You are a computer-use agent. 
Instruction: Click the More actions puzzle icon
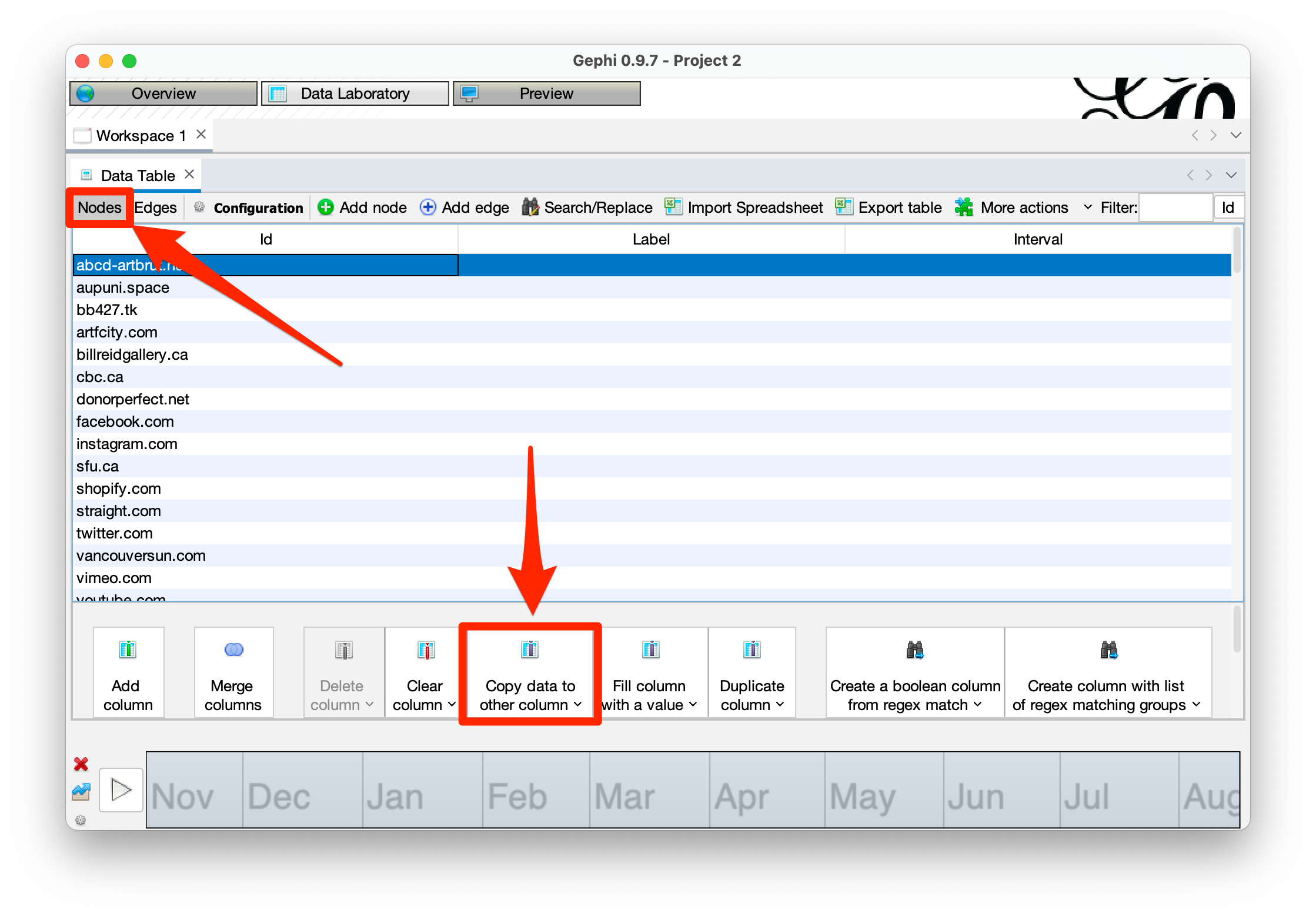964,207
